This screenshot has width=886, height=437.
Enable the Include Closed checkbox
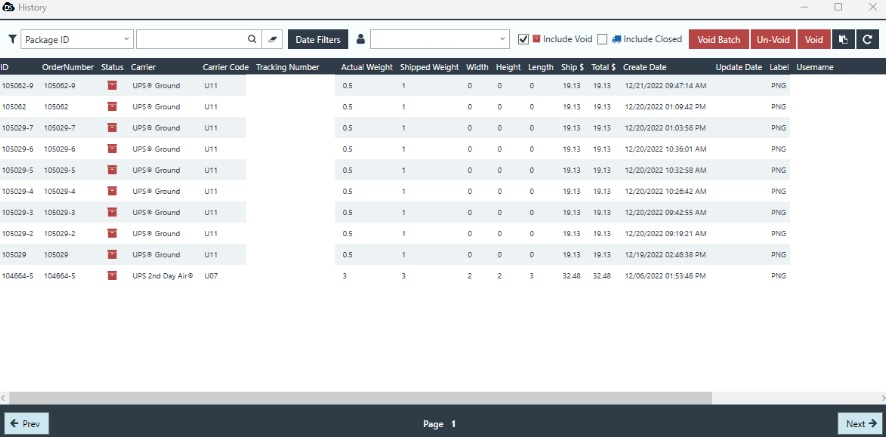pos(602,40)
